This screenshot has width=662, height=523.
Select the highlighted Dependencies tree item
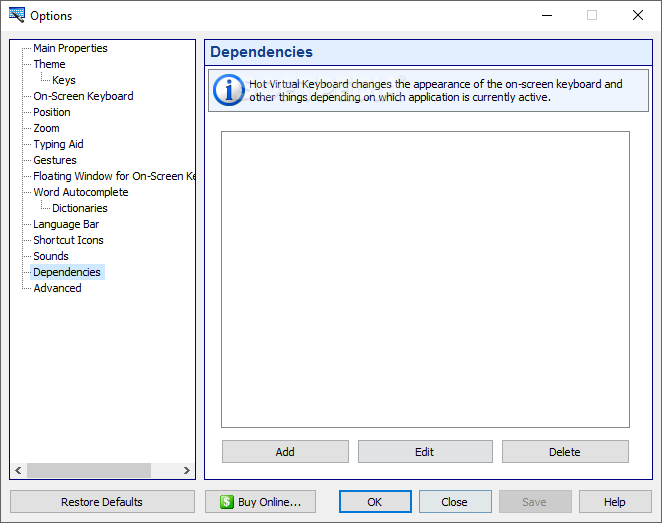tap(67, 272)
